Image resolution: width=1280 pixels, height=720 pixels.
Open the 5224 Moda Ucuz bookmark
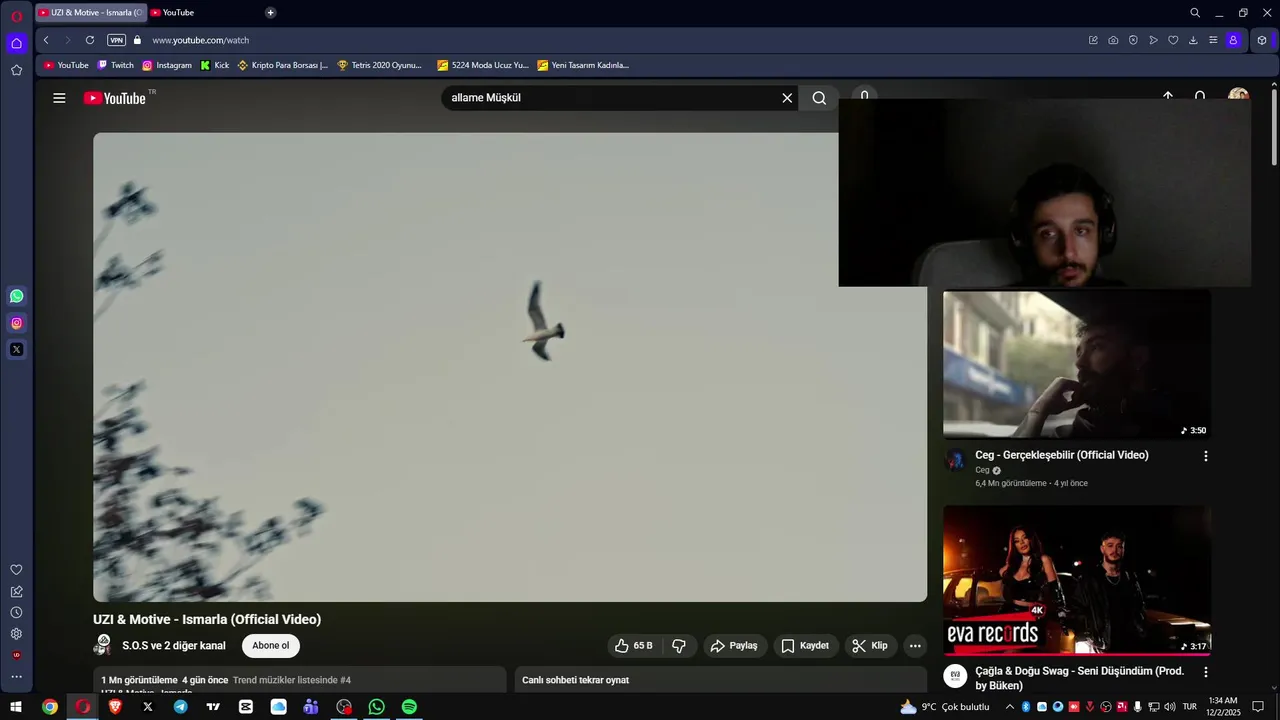tap(483, 65)
